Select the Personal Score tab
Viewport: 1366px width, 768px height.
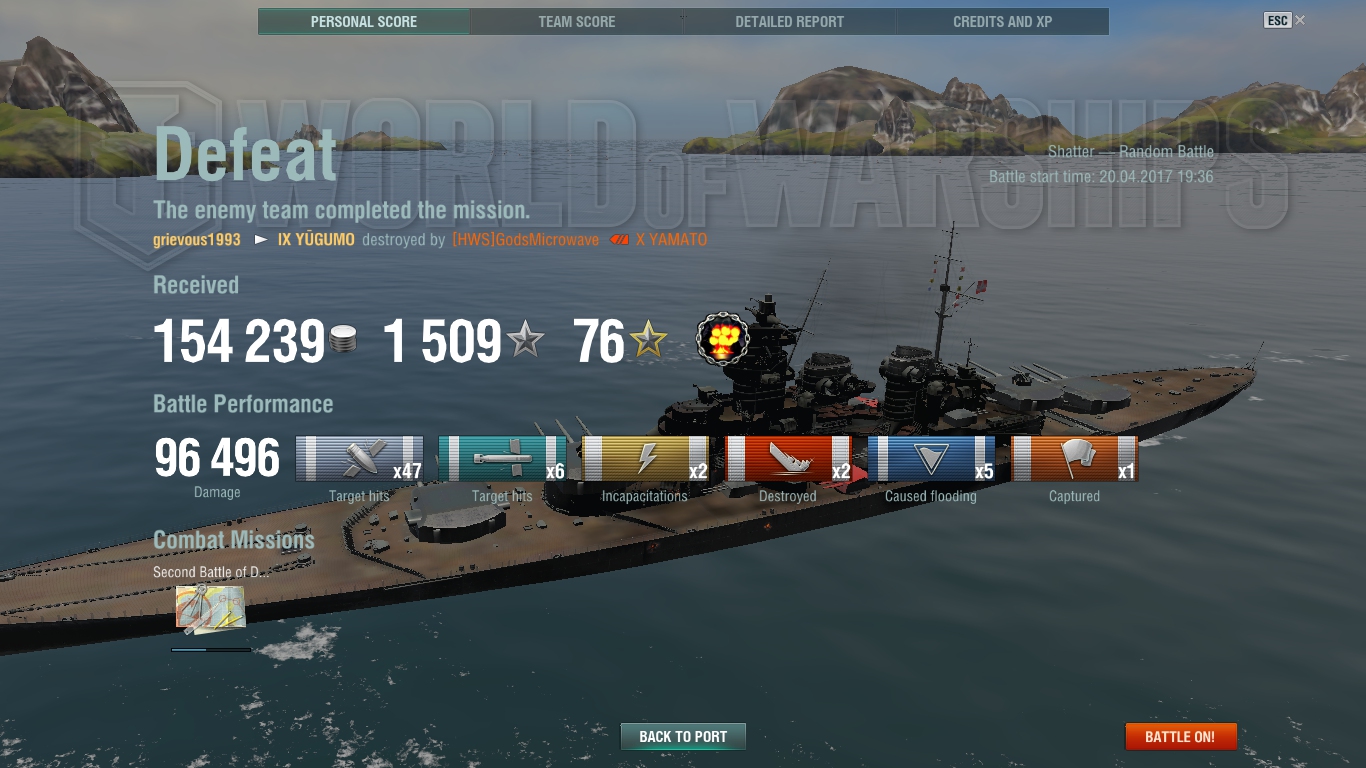(364, 22)
